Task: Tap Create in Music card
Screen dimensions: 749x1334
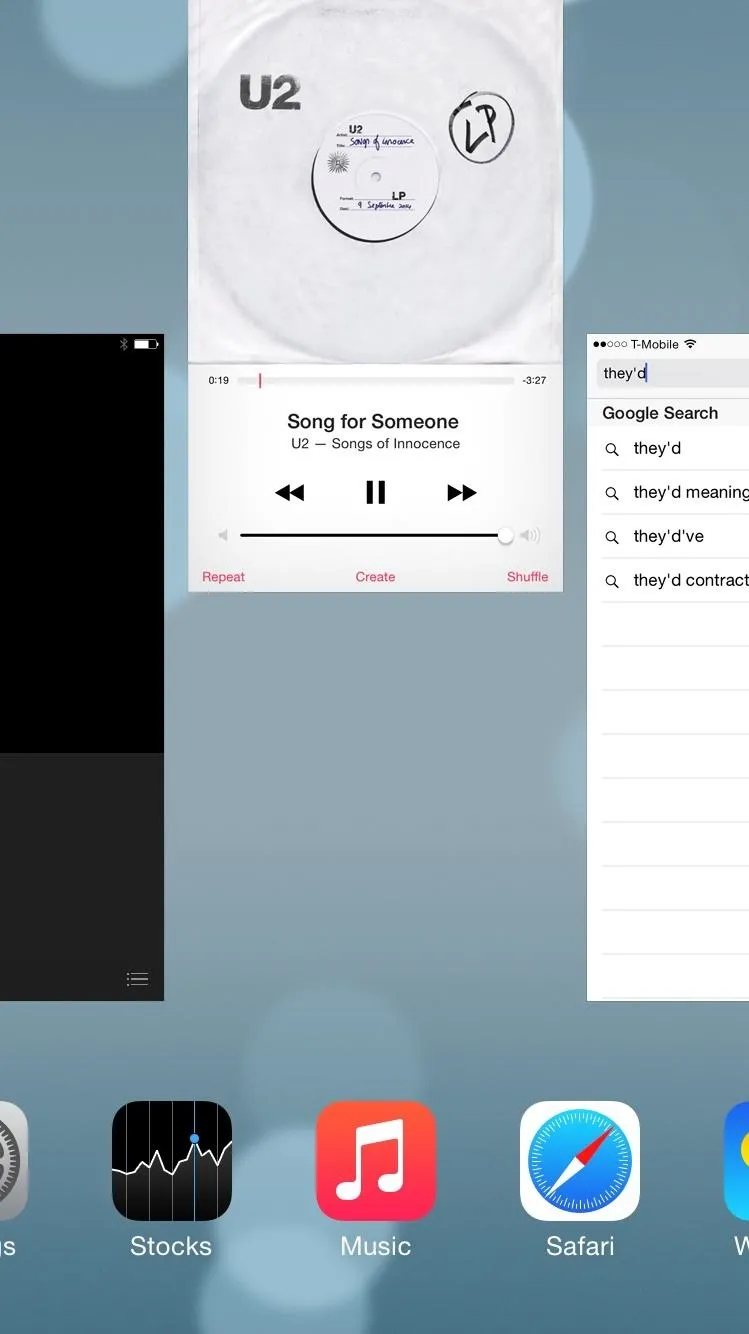Action: pyautogui.click(x=375, y=577)
